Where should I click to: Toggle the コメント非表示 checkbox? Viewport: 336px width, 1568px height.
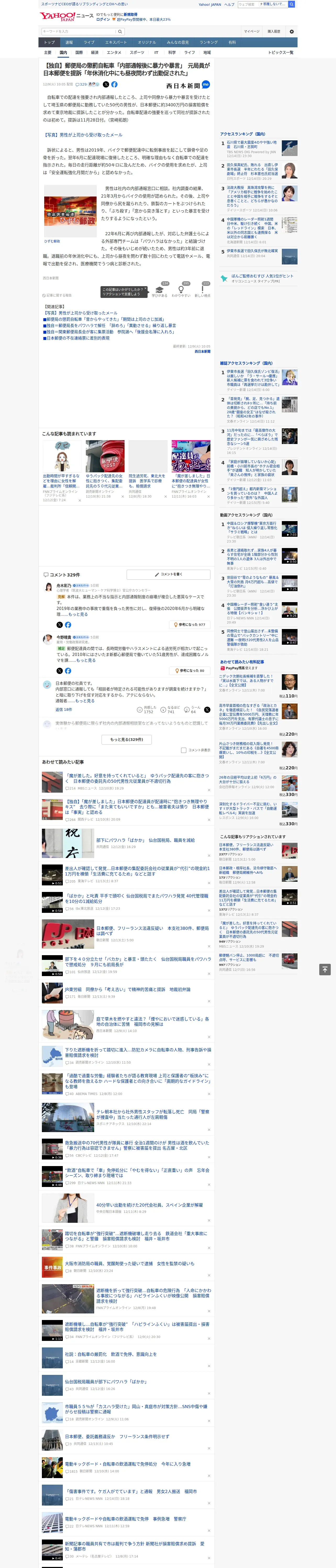[183, 750]
